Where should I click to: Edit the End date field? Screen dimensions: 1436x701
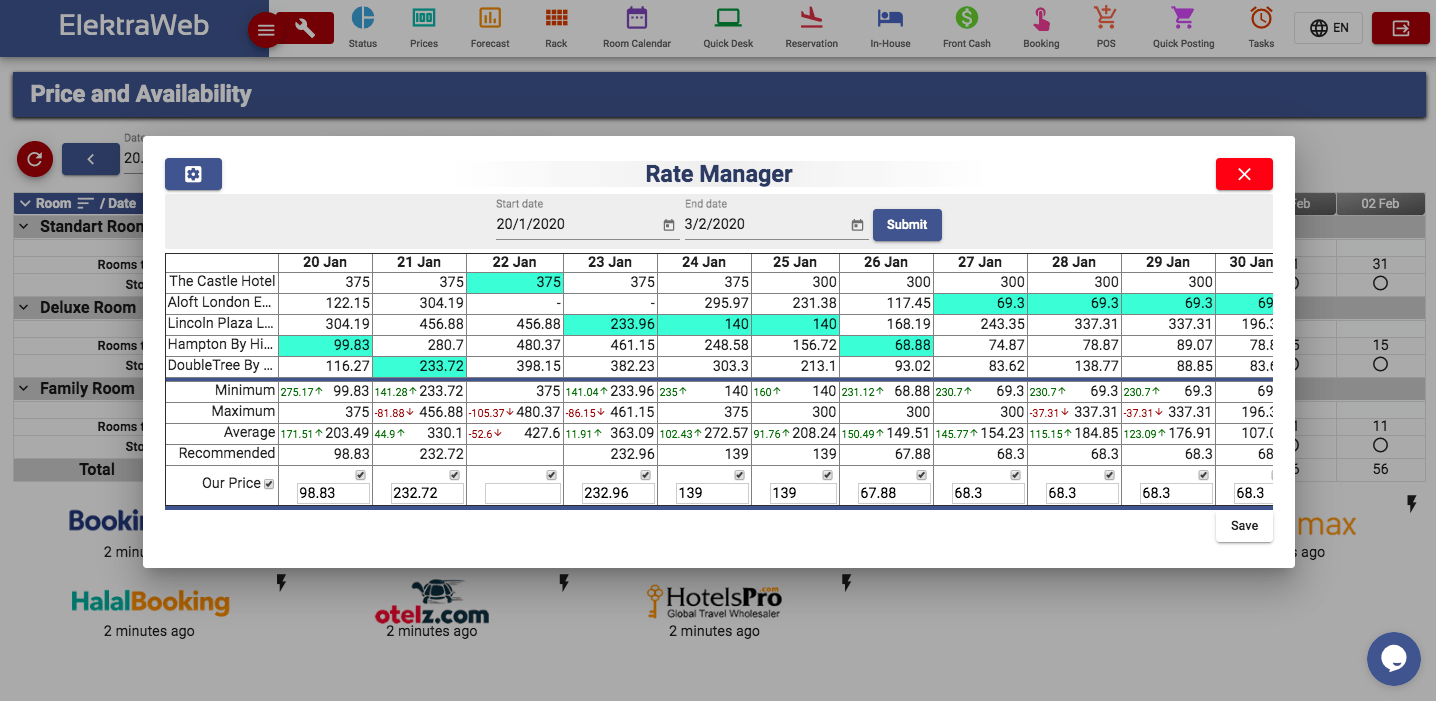coord(765,225)
